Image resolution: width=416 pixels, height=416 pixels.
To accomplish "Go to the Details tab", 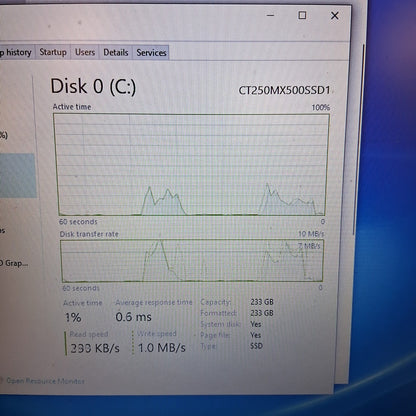I will 116,52.
